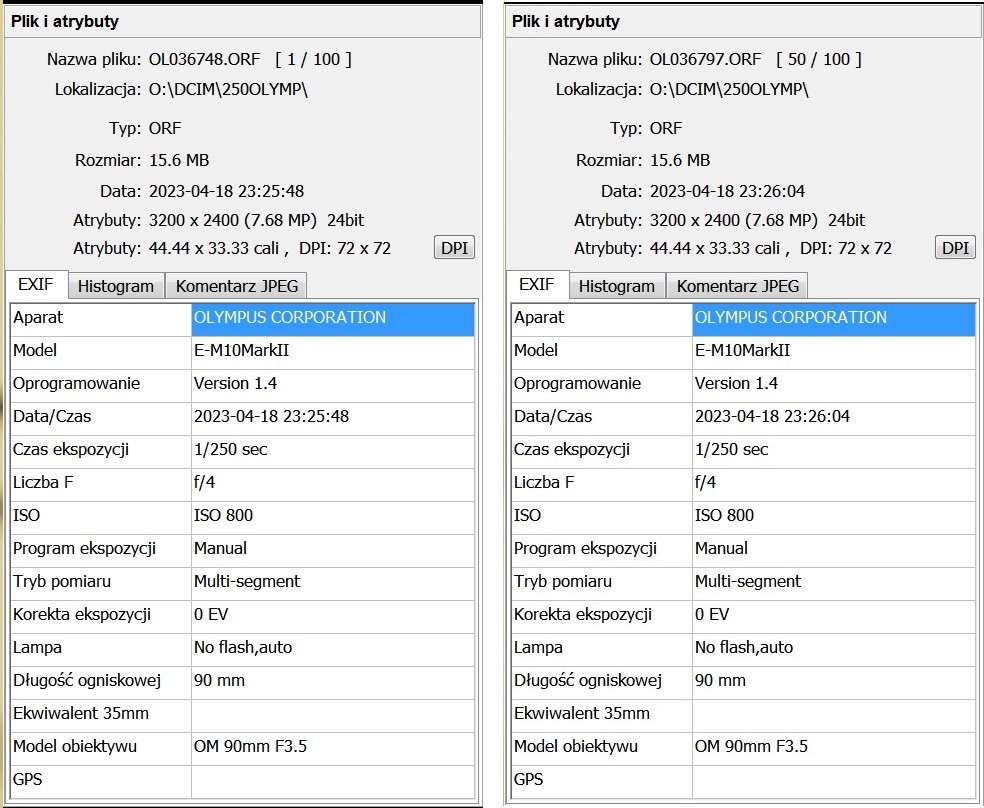
Task: Switch to Komentarz JPEG tab in right panel
Action: [x=738, y=286]
